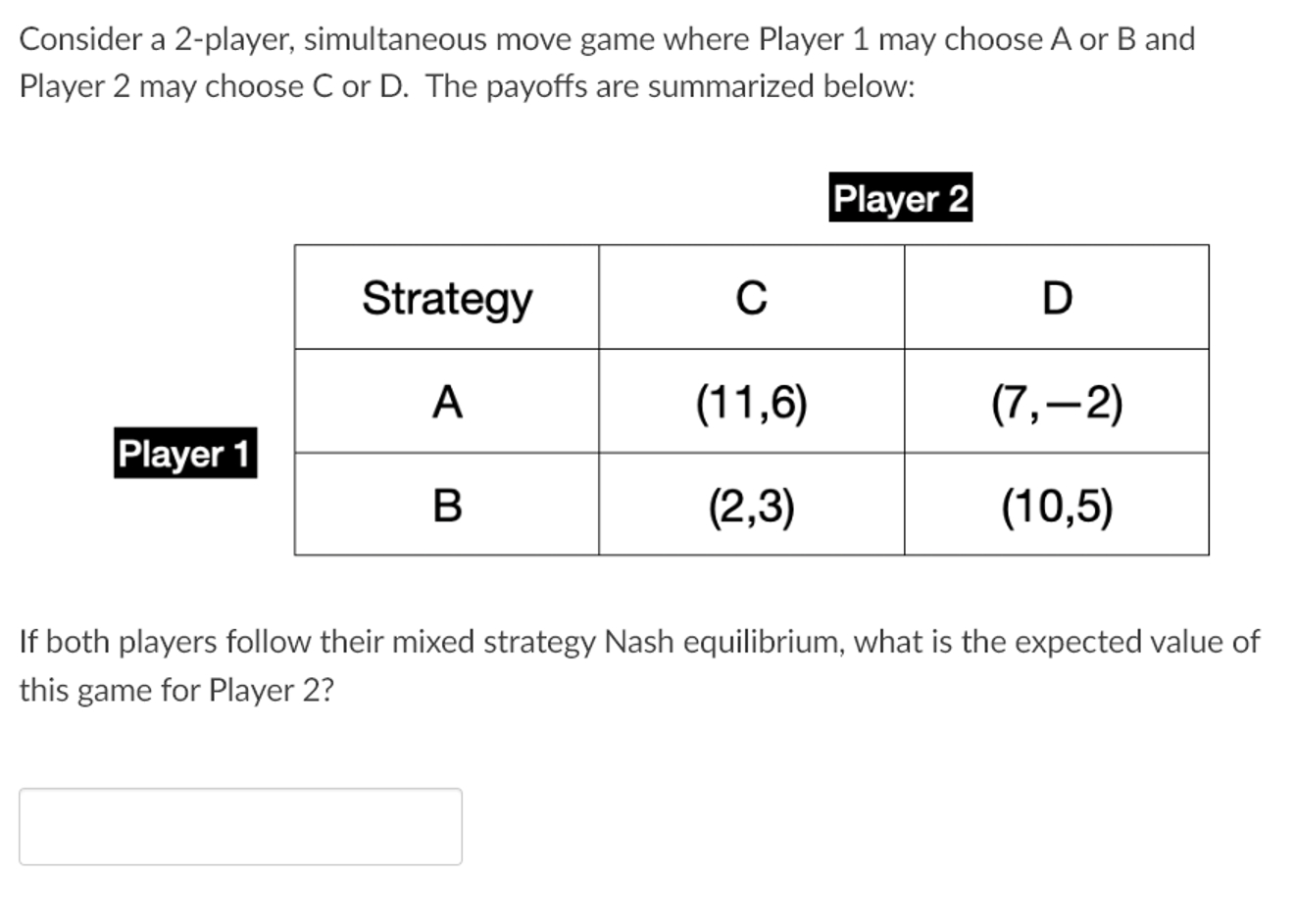
Task: Select the Strategy column header
Action: [446, 299]
